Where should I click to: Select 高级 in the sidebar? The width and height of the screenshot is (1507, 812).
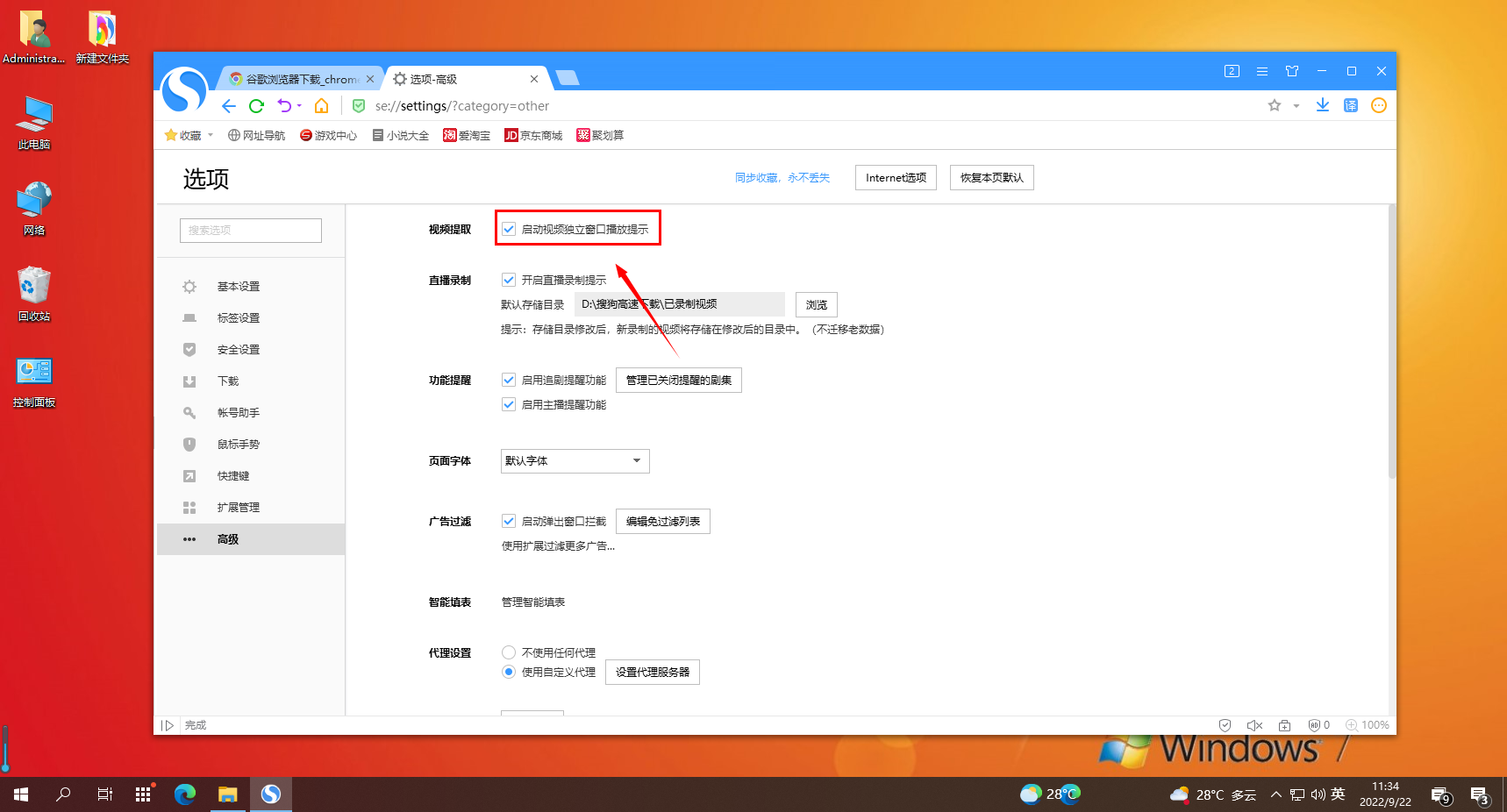point(251,539)
